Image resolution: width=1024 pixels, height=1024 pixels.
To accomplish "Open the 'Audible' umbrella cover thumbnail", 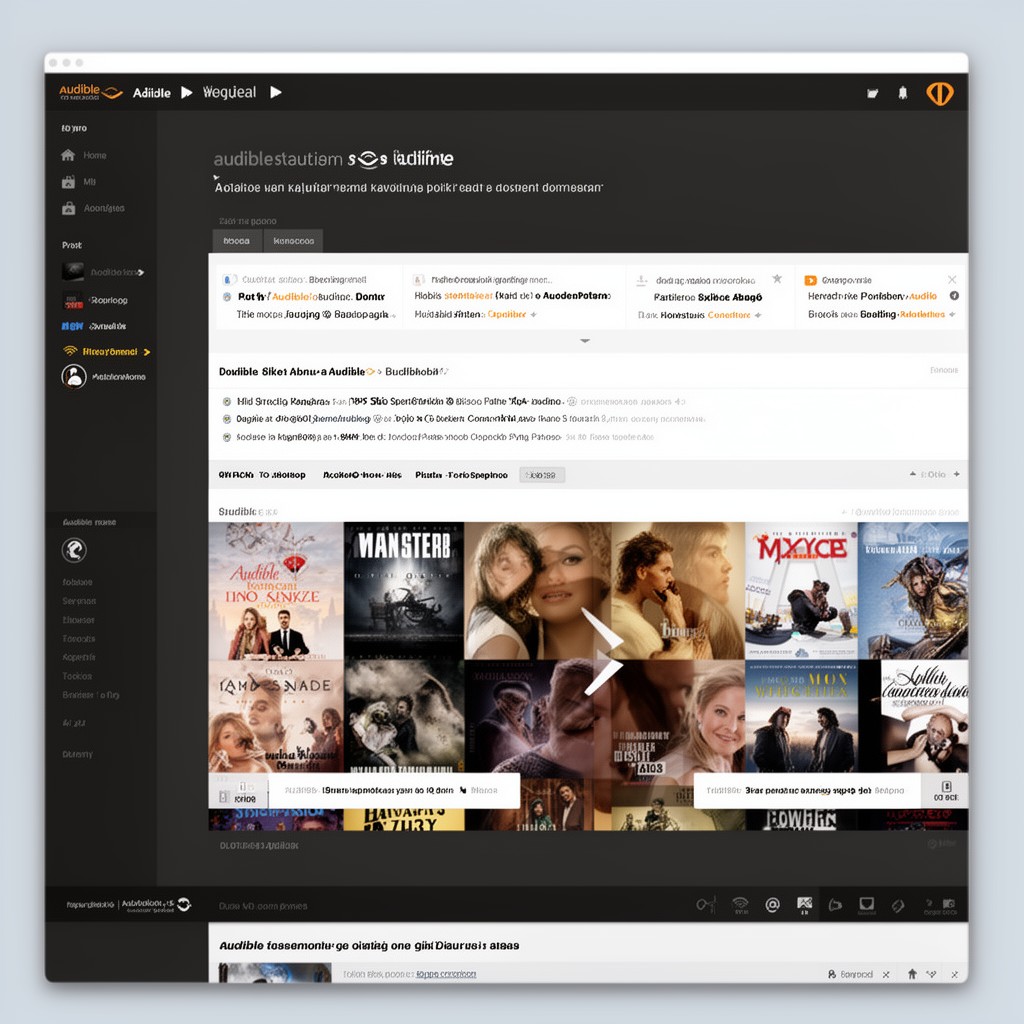I will [x=276, y=590].
